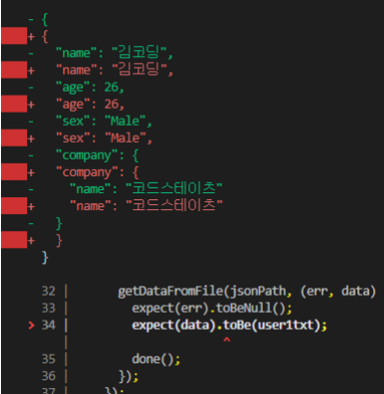Viewport: 384px width, 394px height.
Task: Click the white final closing brace
Action: (45, 257)
